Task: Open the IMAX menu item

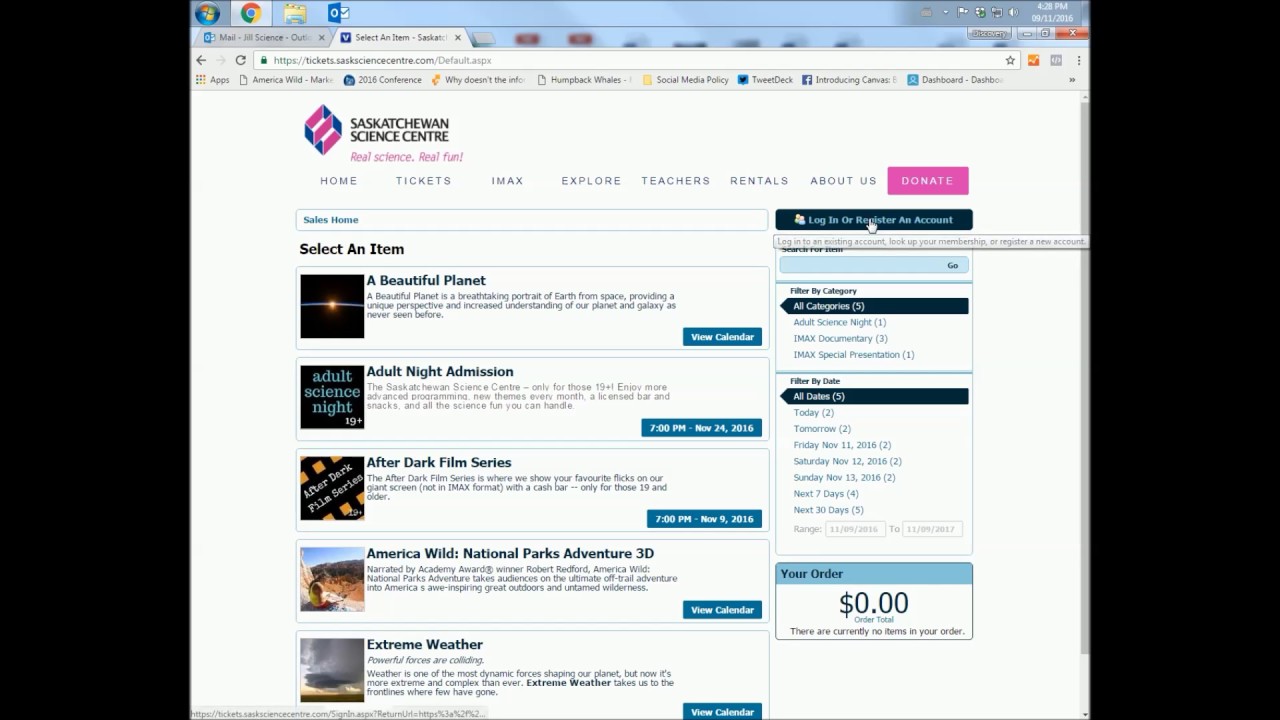Action: tap(507, 181)
